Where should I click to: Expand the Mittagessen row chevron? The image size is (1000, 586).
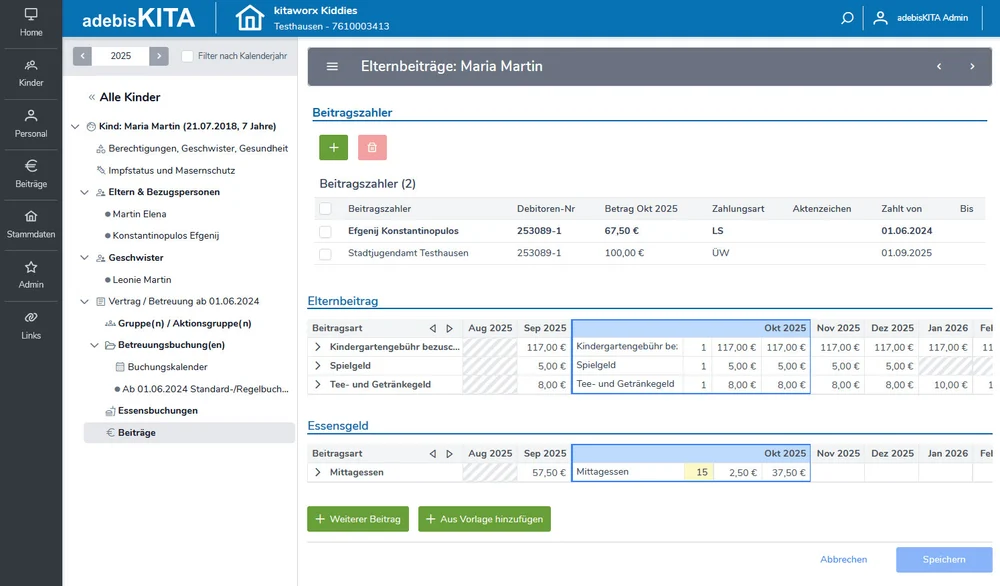[318, 472]
